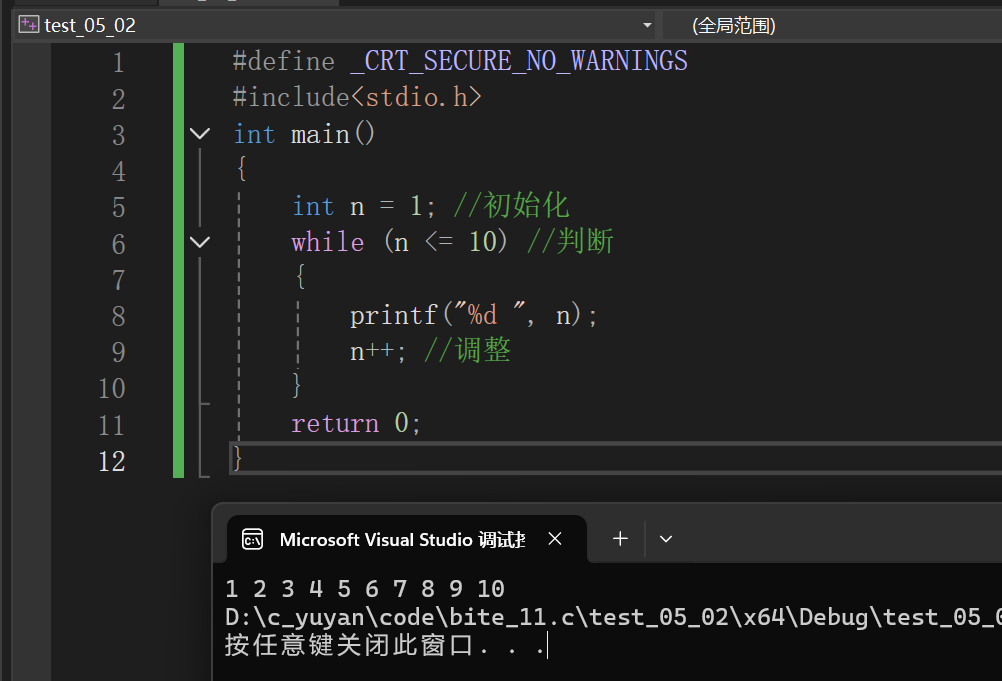Viewport: 1002px width, 681px height.
Task: Click the _CRT_SECURE_NO_WARNINGS macro text
Action: [519, 61]
